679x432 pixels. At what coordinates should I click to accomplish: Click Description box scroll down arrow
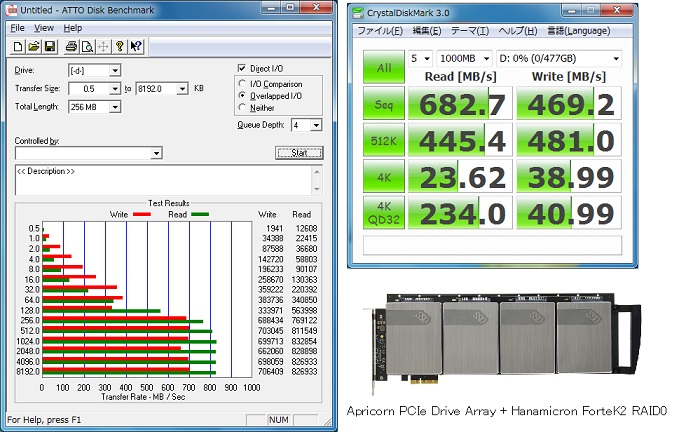[317, 189]
